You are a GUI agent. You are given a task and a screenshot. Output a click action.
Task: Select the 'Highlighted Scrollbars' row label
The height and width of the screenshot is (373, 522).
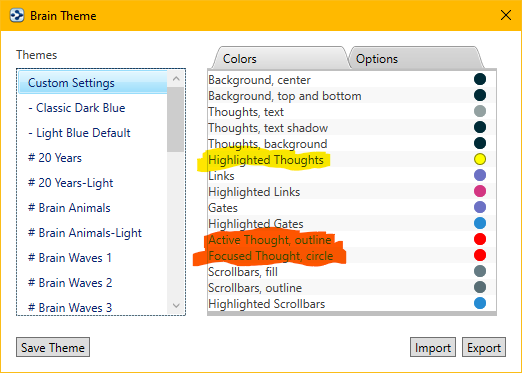pyautogui.click(x=267, y=304)
